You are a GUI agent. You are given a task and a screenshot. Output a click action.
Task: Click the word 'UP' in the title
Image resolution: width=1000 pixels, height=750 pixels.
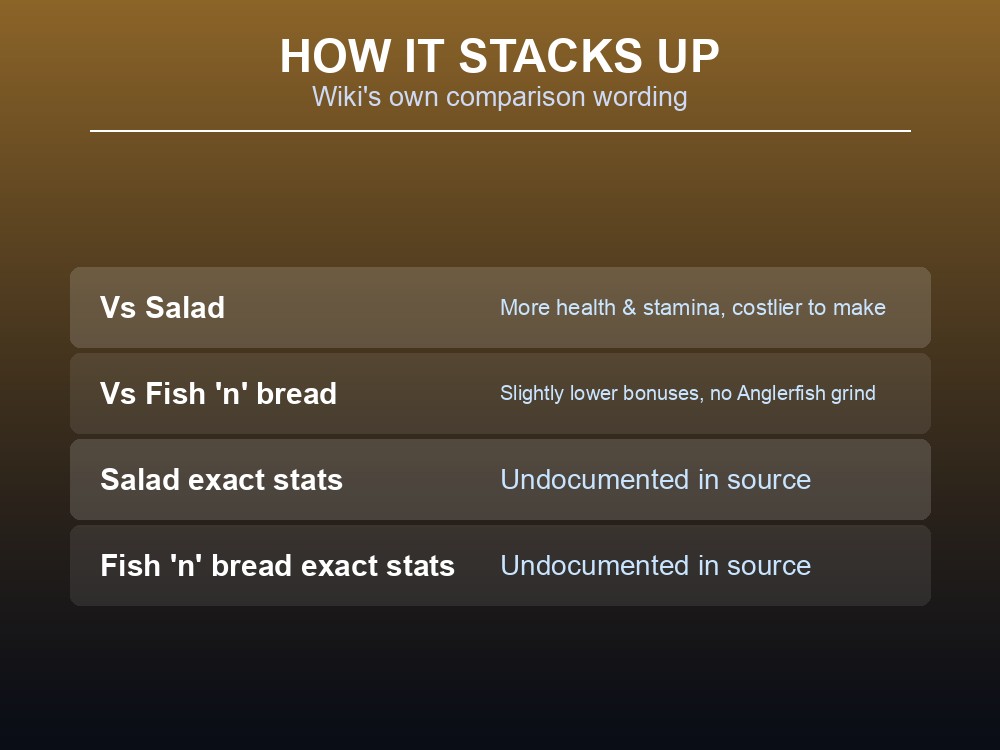[x=688, y=56]
